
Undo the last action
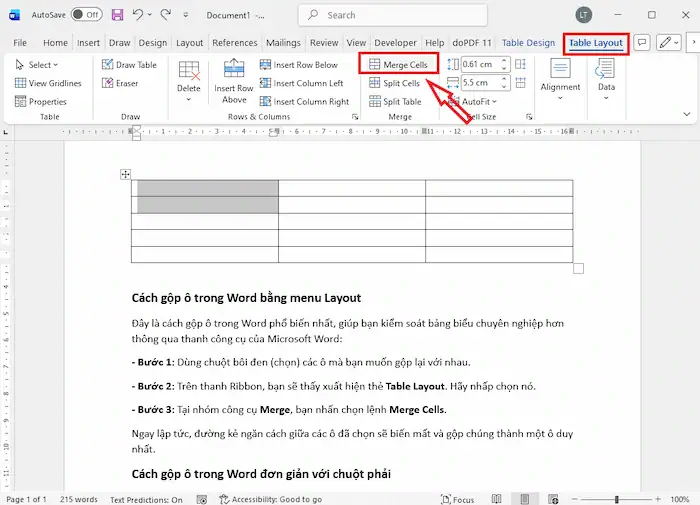tap(138, 15)
